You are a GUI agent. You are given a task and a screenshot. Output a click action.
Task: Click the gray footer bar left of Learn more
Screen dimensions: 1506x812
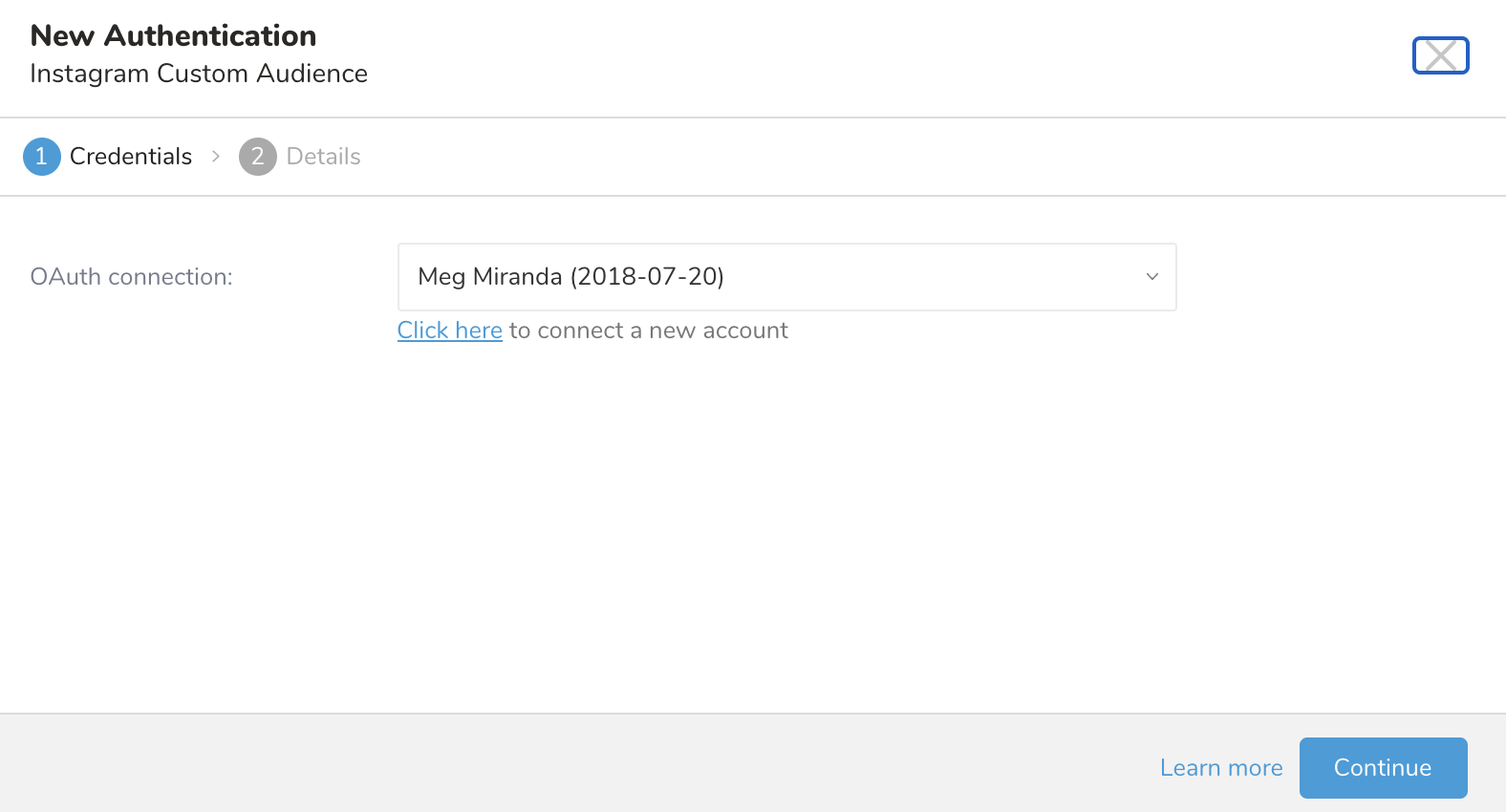573,764
